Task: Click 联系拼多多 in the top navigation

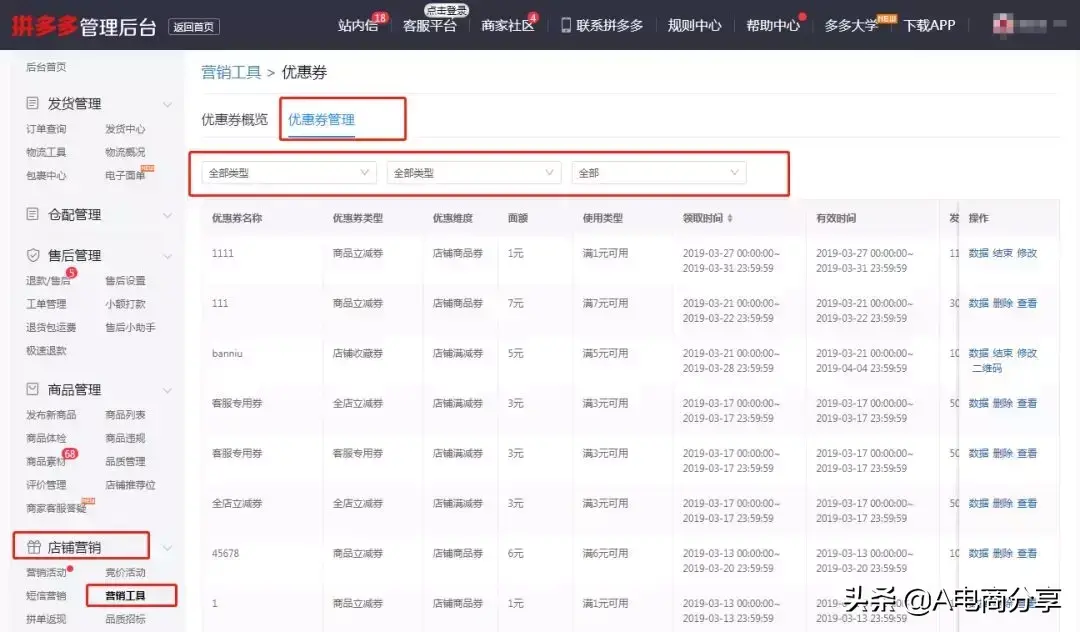Action: click(610, 25)
